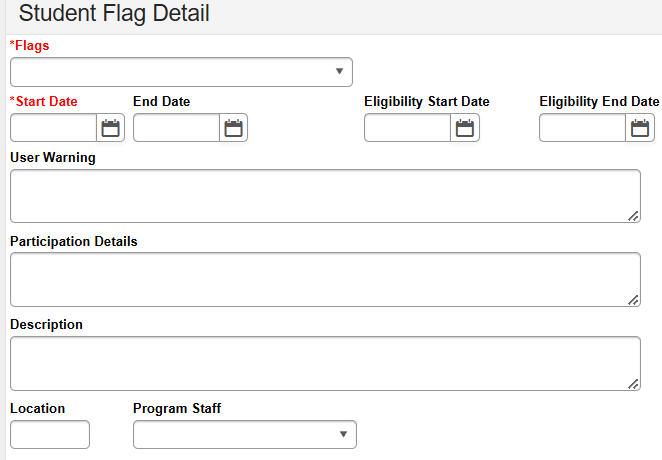Click the red Flags field label

click(x=30, y=45)
